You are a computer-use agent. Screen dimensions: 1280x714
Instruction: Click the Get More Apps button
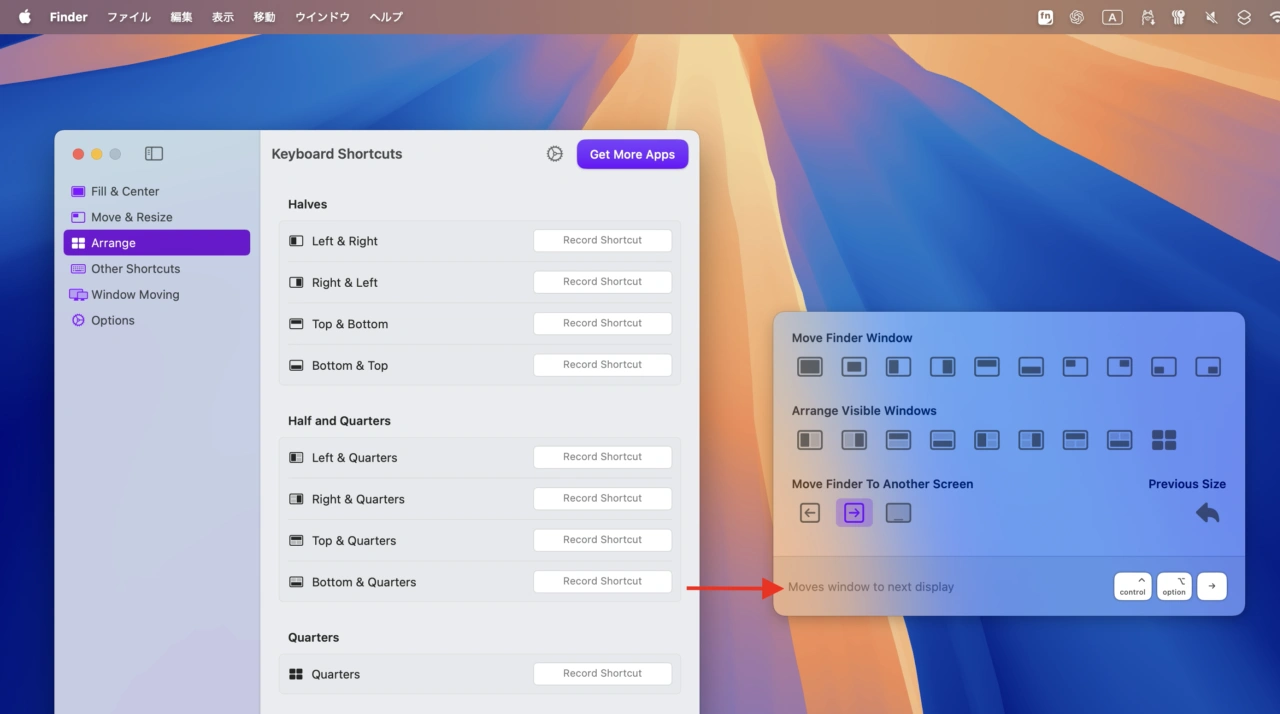pyautogui.click(x=632, y=154)
